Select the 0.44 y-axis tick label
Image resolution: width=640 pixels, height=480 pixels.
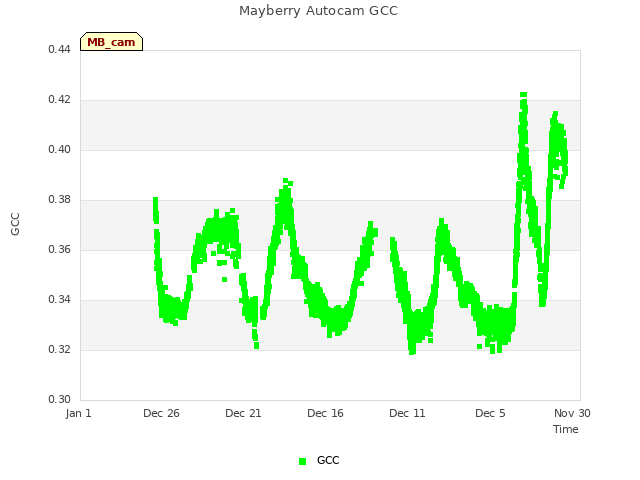click(x=59, y=49)
